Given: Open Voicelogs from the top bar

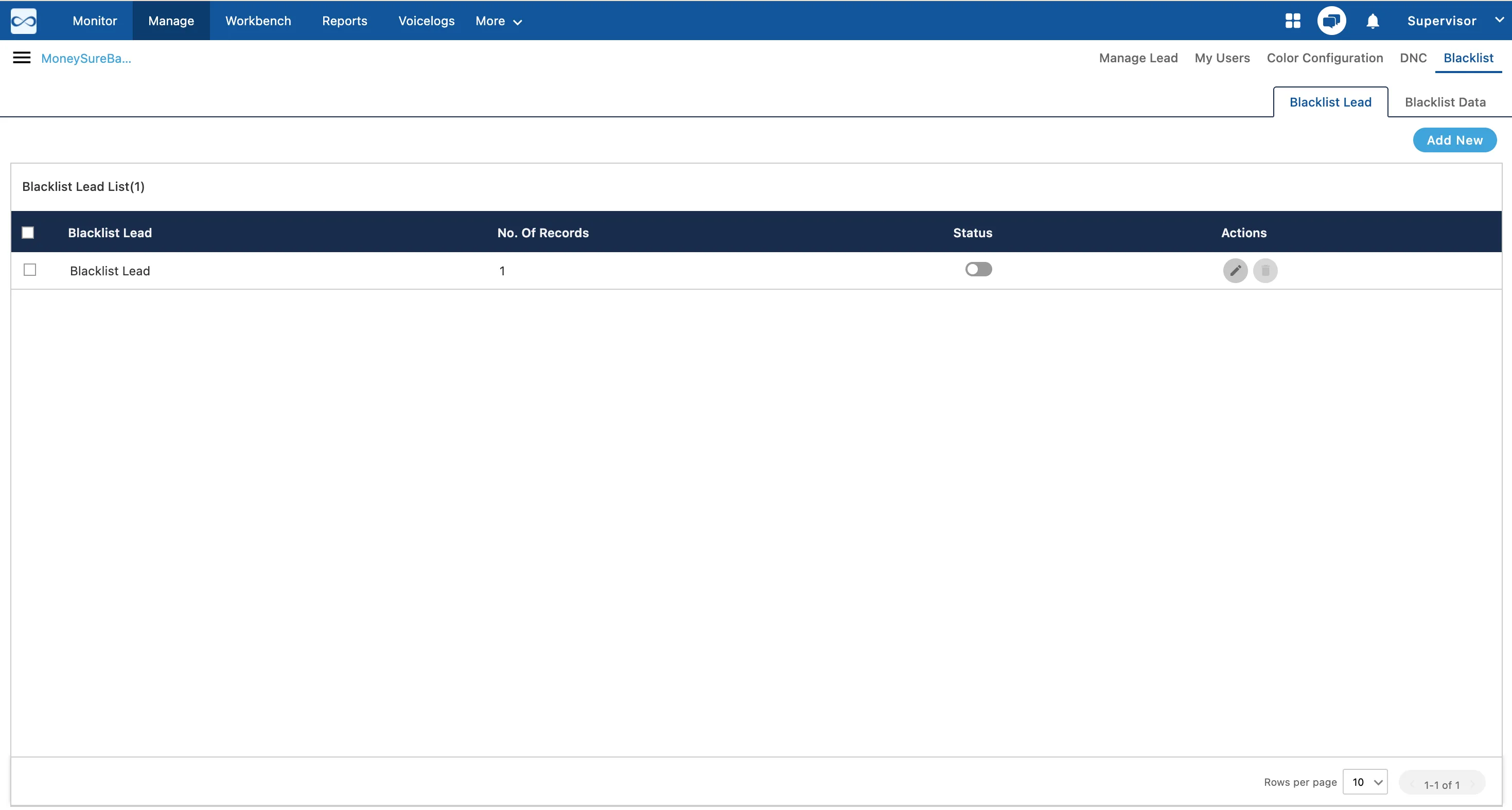Looking at the screenshot, I should point(426,21).
